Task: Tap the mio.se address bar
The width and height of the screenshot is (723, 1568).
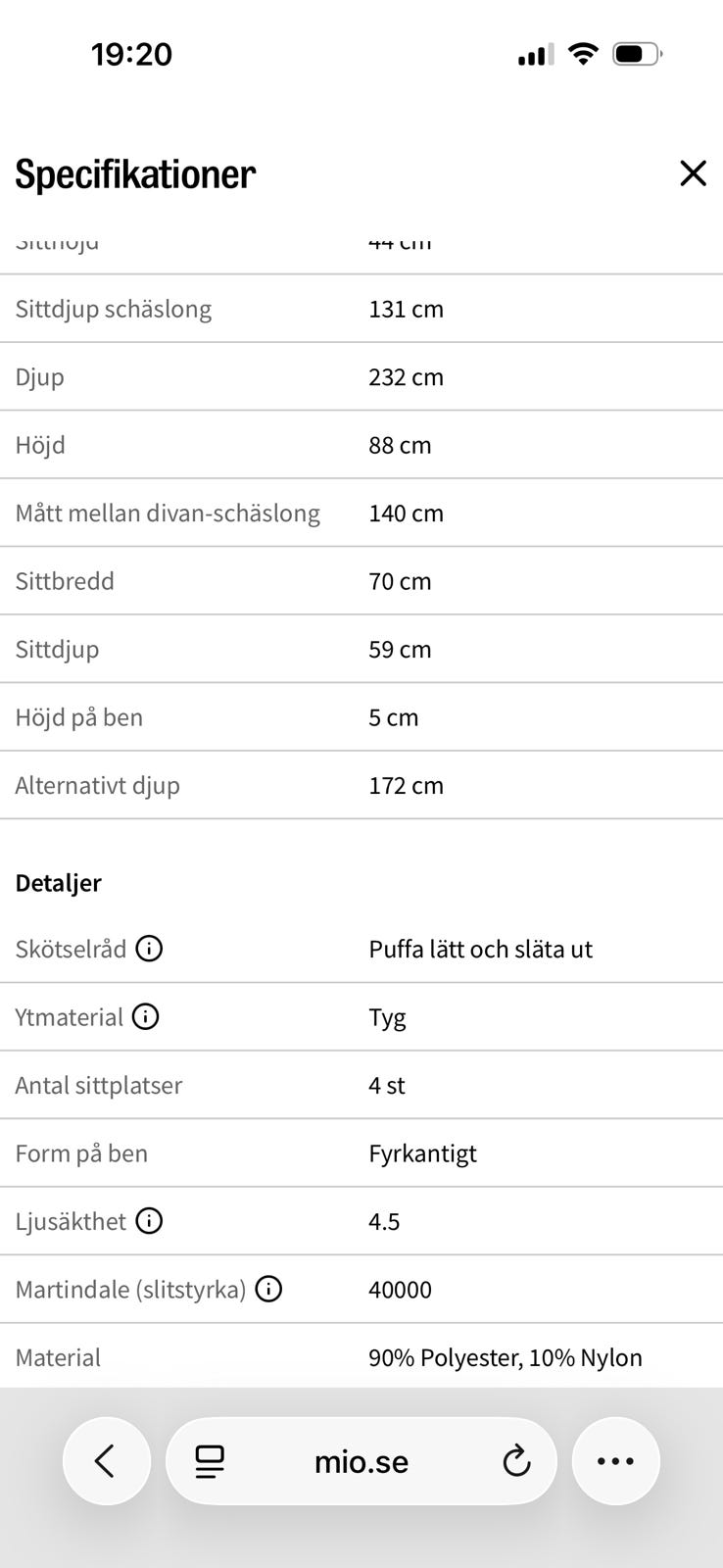Action: (361, 1461)
